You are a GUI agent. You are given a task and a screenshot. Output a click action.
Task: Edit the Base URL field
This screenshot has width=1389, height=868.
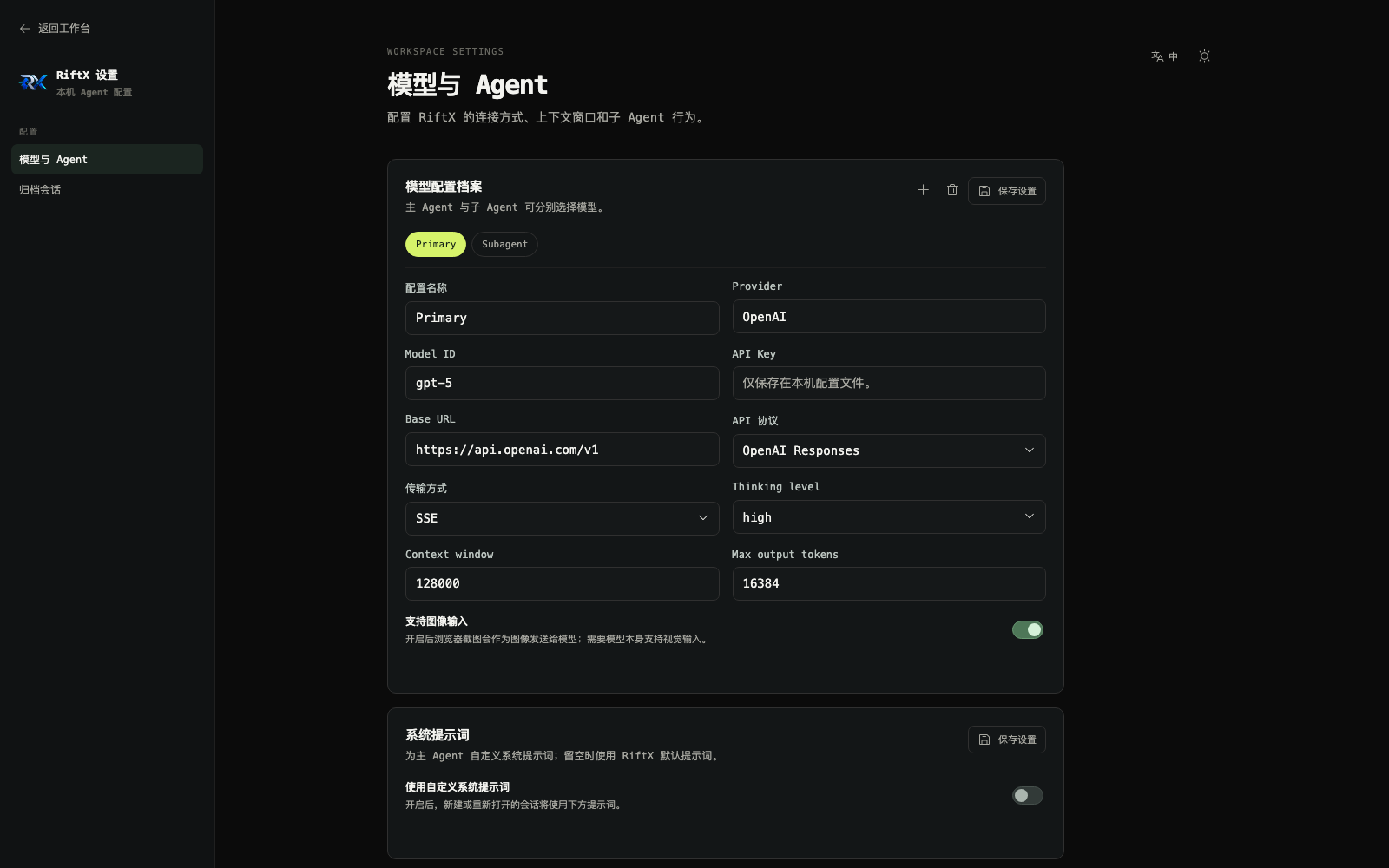[562, 450]
